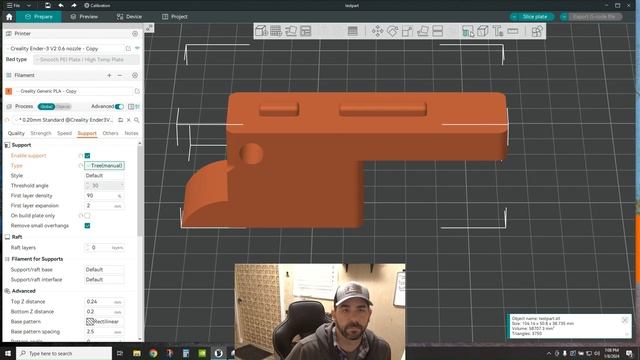Select the Scale tool
This screenshot has height=360, width=640.
pyautogui.click(x=407, y=31)
